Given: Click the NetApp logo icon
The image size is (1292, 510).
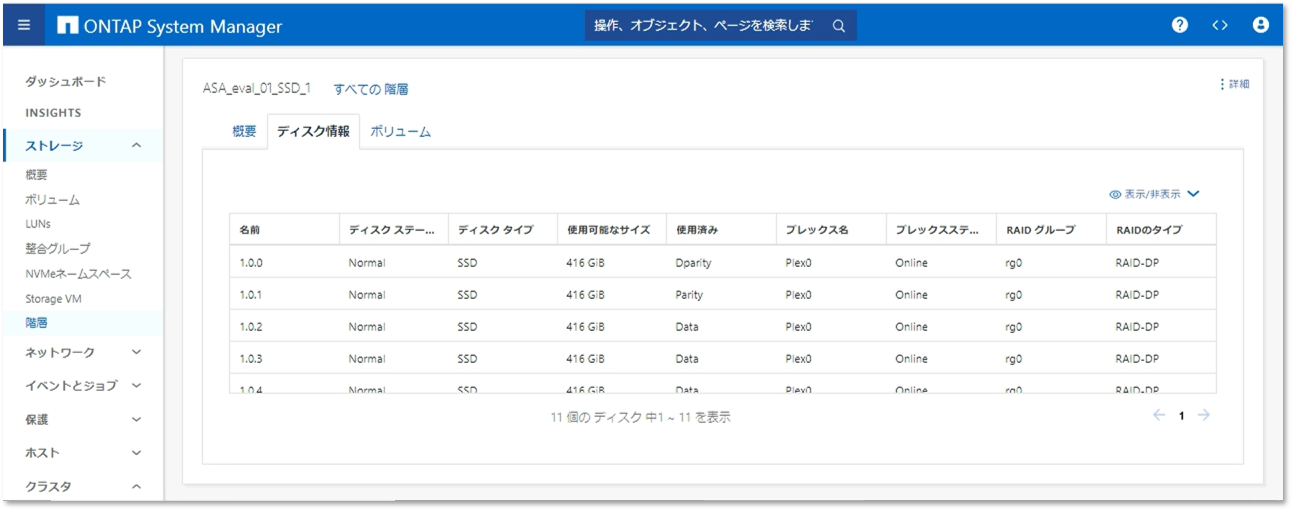Looking at the screenshot, I should pyautogui.click(x=68, y=26).
